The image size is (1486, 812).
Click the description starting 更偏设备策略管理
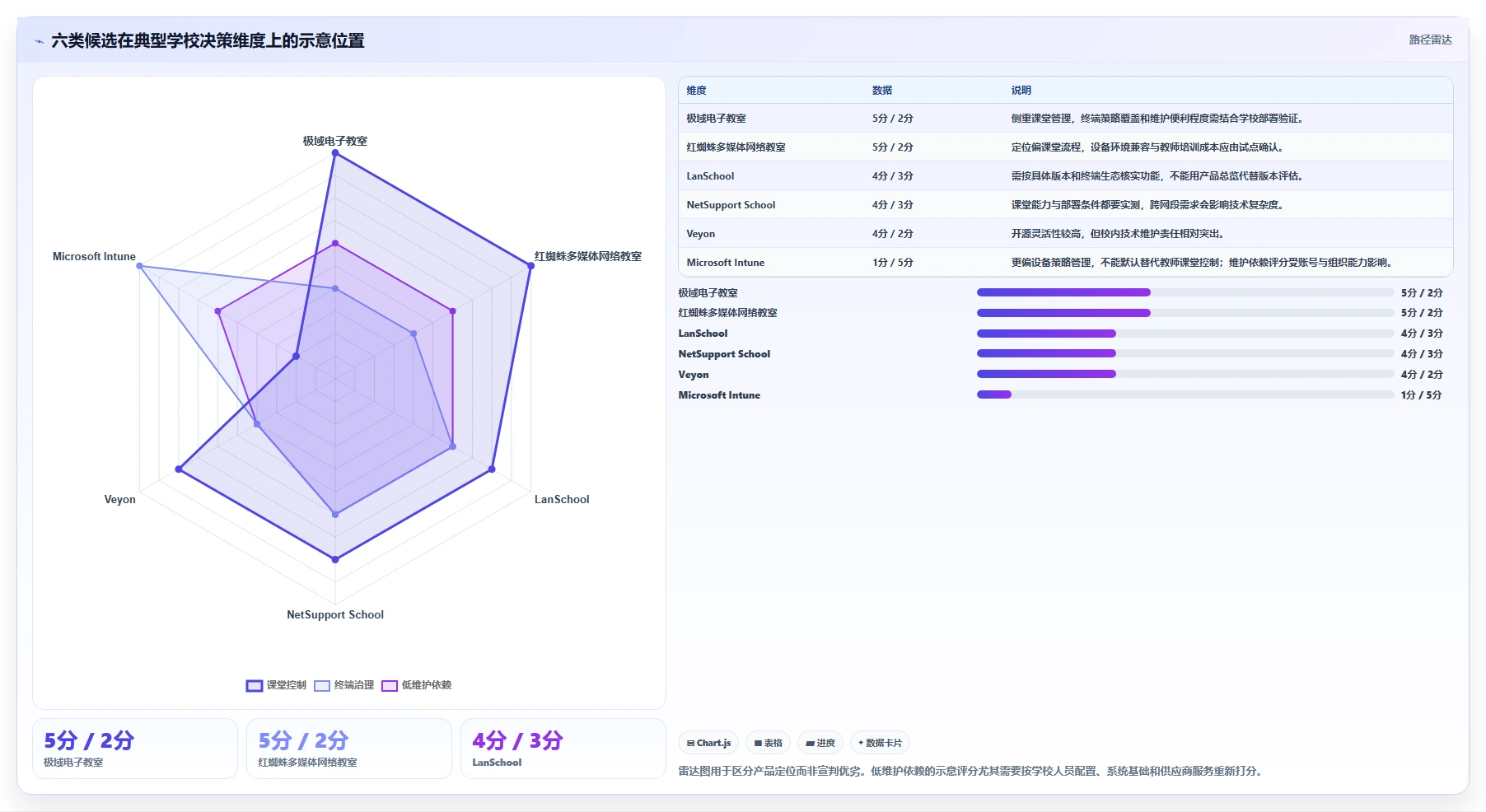coord(1203,263)
